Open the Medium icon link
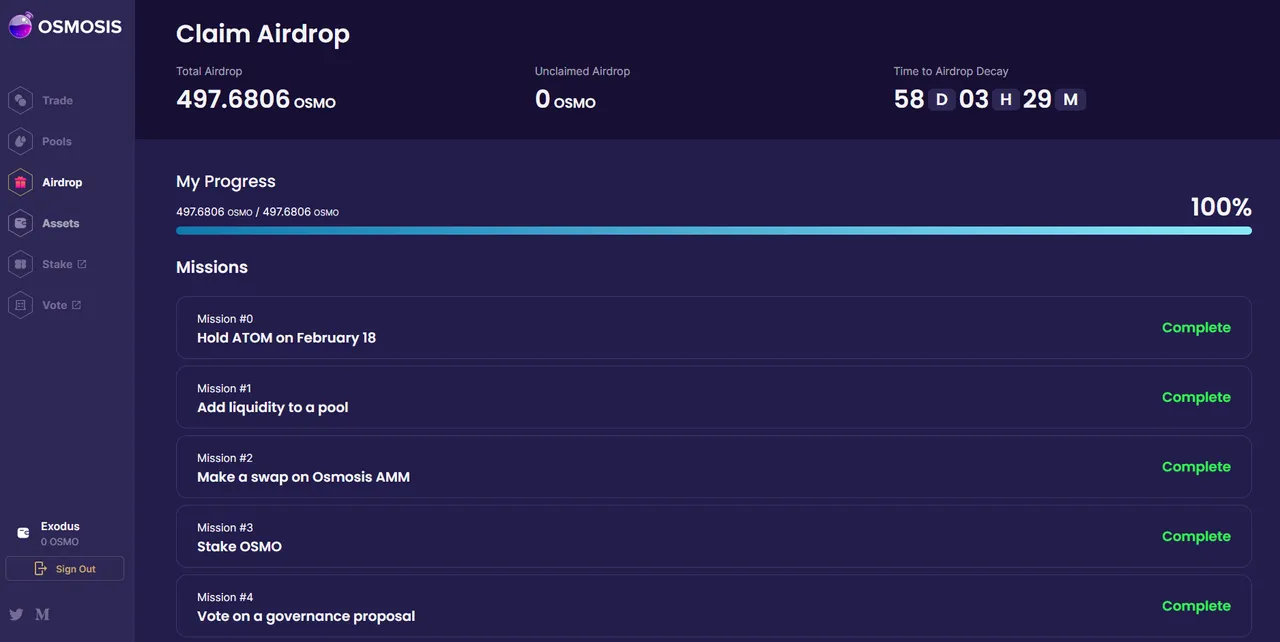Viewport: 1280px width, 642px height. tap(42, 614)
